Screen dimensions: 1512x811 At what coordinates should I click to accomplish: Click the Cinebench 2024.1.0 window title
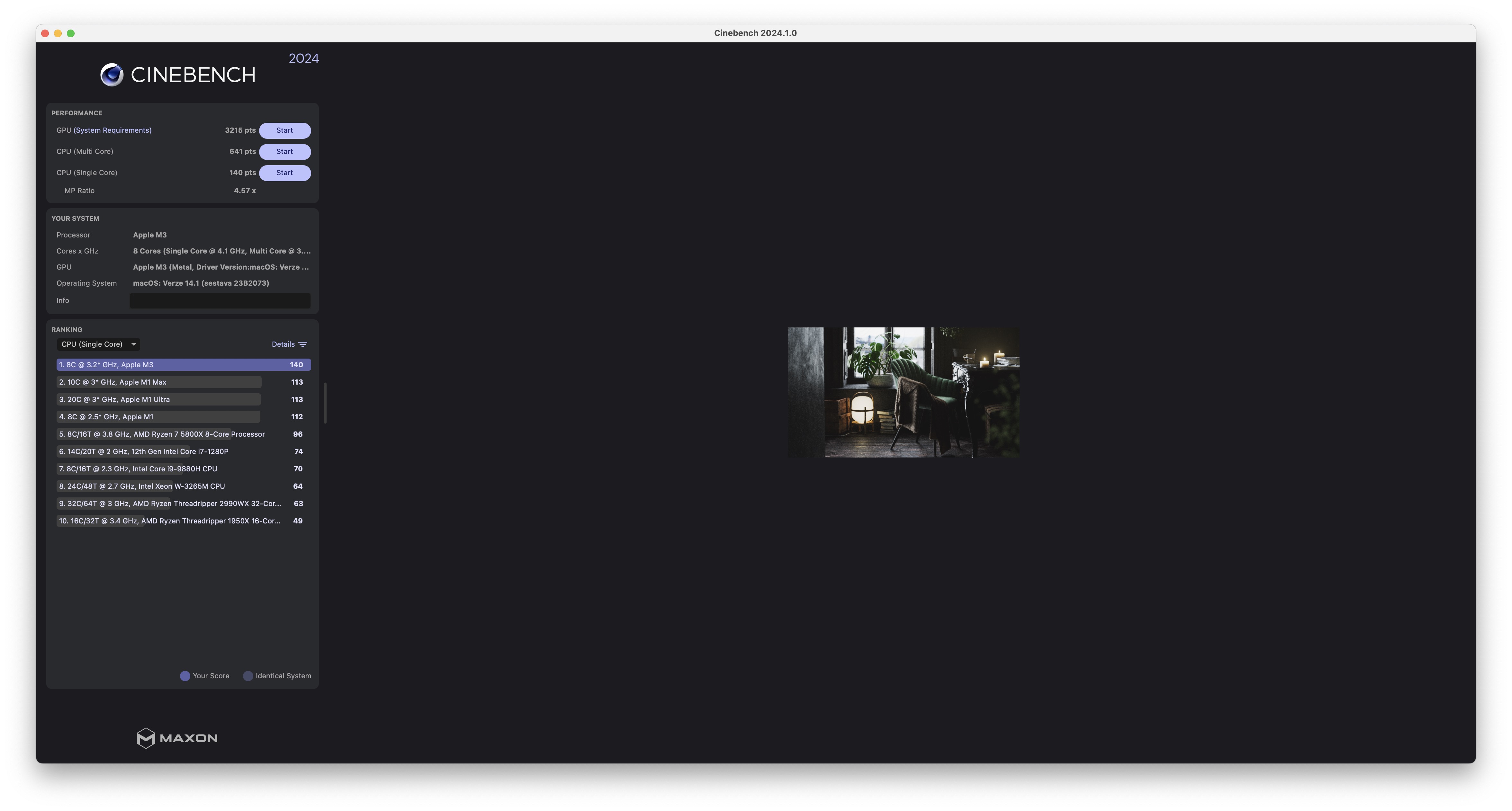pyautogui.click(x=755, y=33)
